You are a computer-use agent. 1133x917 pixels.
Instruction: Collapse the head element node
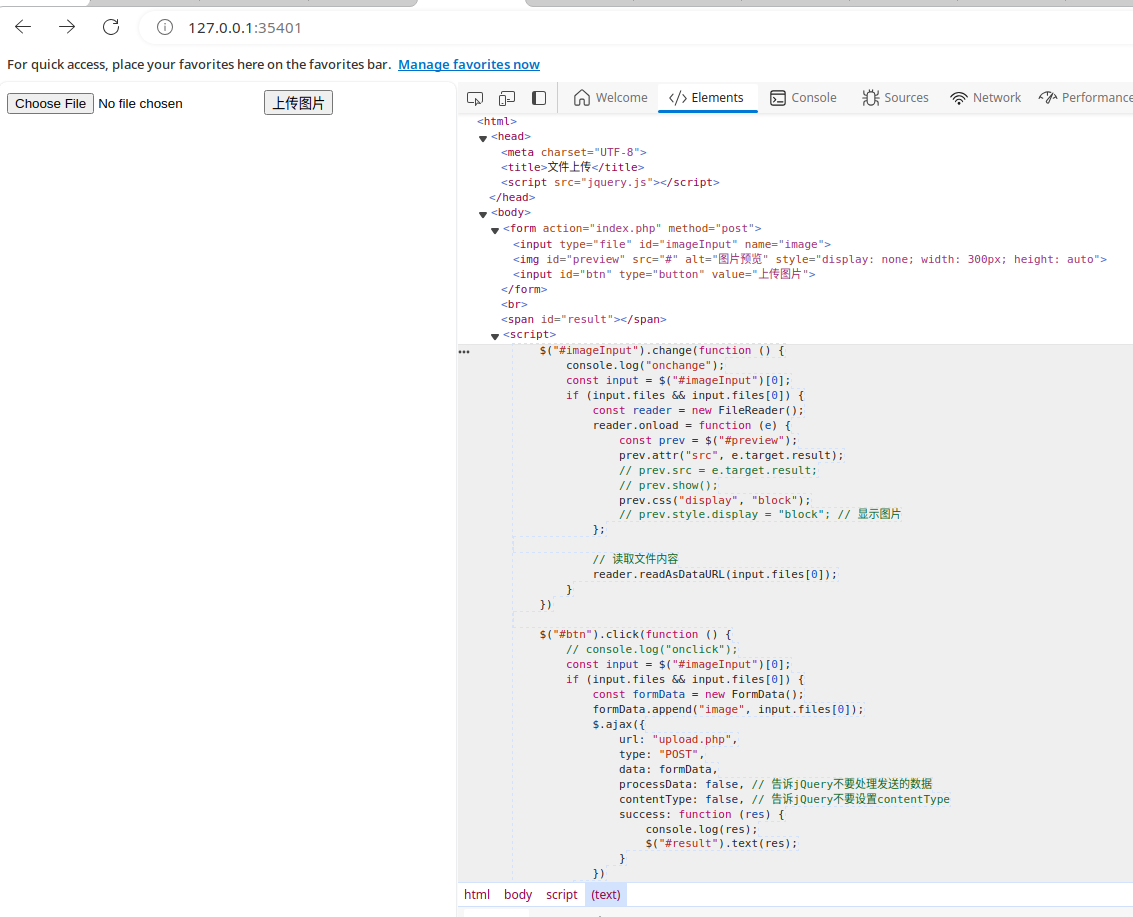[483, 137]
